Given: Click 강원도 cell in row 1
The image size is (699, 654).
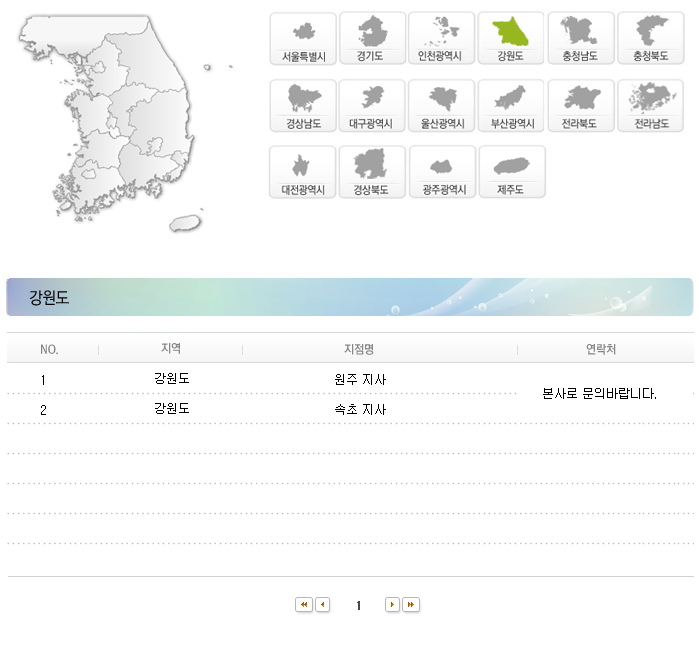Looking at the screenshot, I should coord(172,378).
